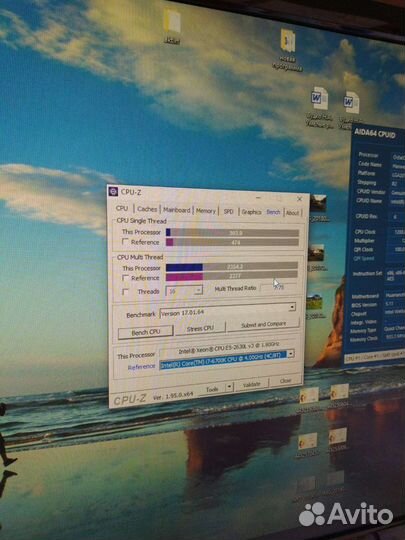Click multi thread This Processor score bar
The image size is (405, 540).
[232, 267]
